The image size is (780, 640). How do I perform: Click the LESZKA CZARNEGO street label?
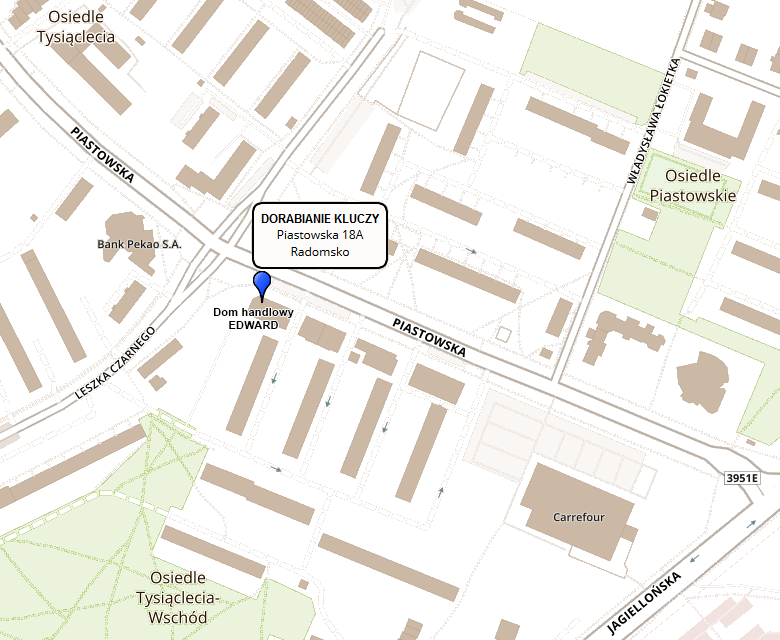(116, 362)
